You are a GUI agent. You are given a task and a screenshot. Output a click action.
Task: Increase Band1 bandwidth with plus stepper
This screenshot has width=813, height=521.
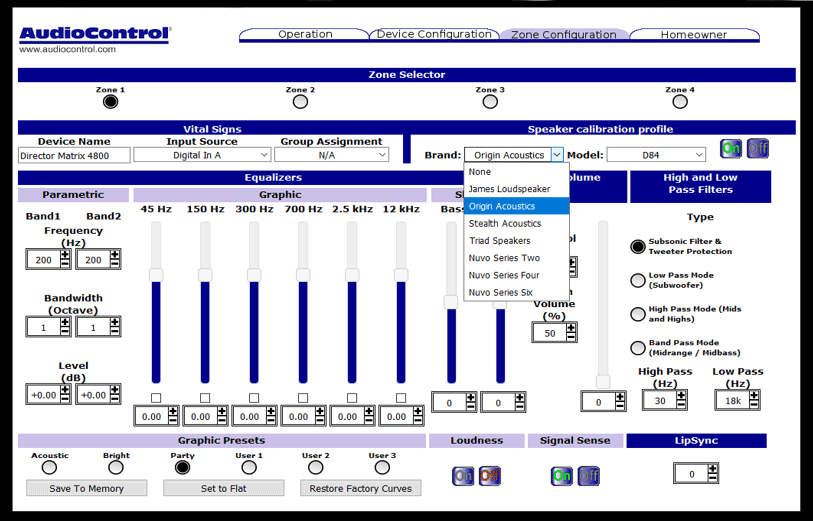[x=65, y=322]
